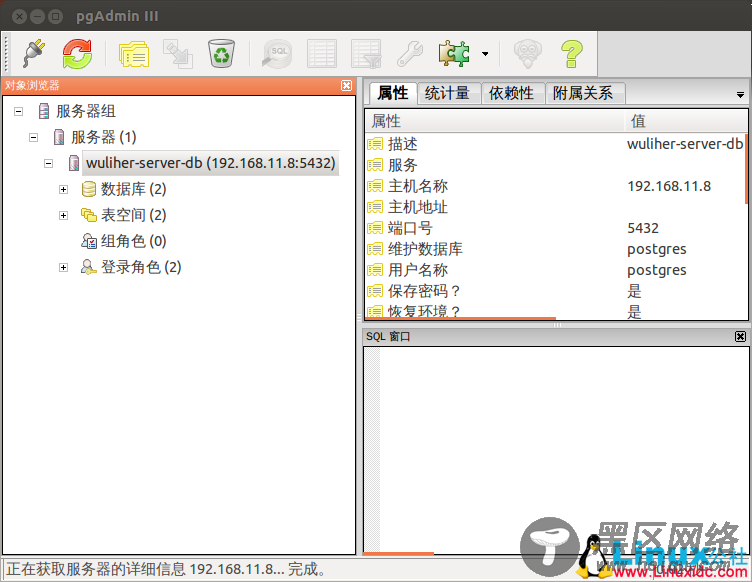Viewport: 752px width, 582px height.
Task: Select the 端口号 property row
Action: pyautogui.click(x=556, y=228)
